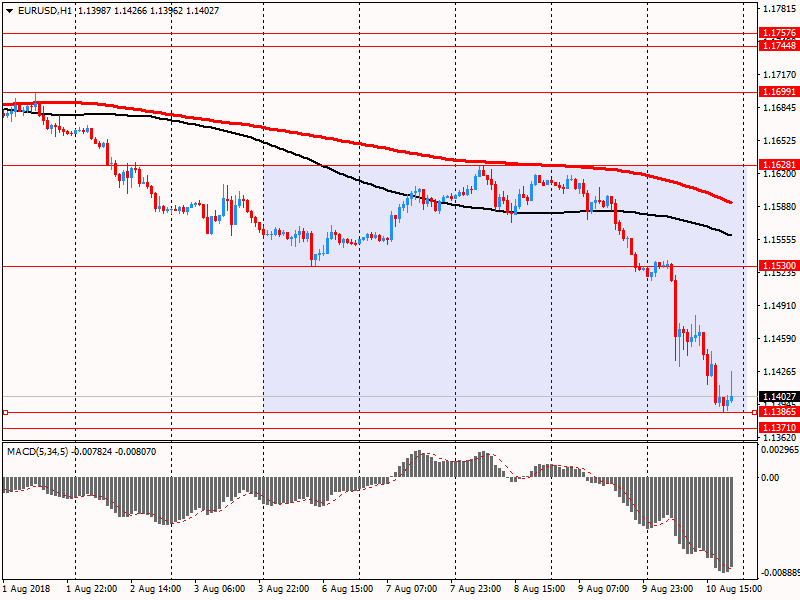The width and height of the screenshot is (800, 600).
Task: Select the 1.17448 red price label
Action: (x=778, y=46)
